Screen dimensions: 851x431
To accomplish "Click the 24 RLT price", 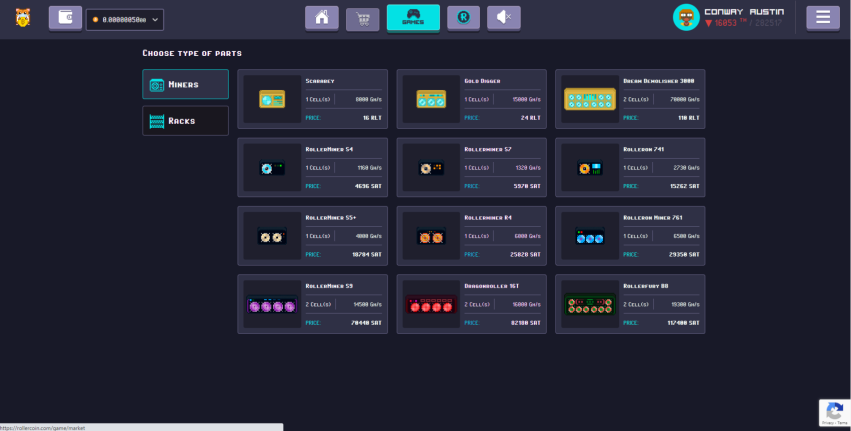I will 531,118.
